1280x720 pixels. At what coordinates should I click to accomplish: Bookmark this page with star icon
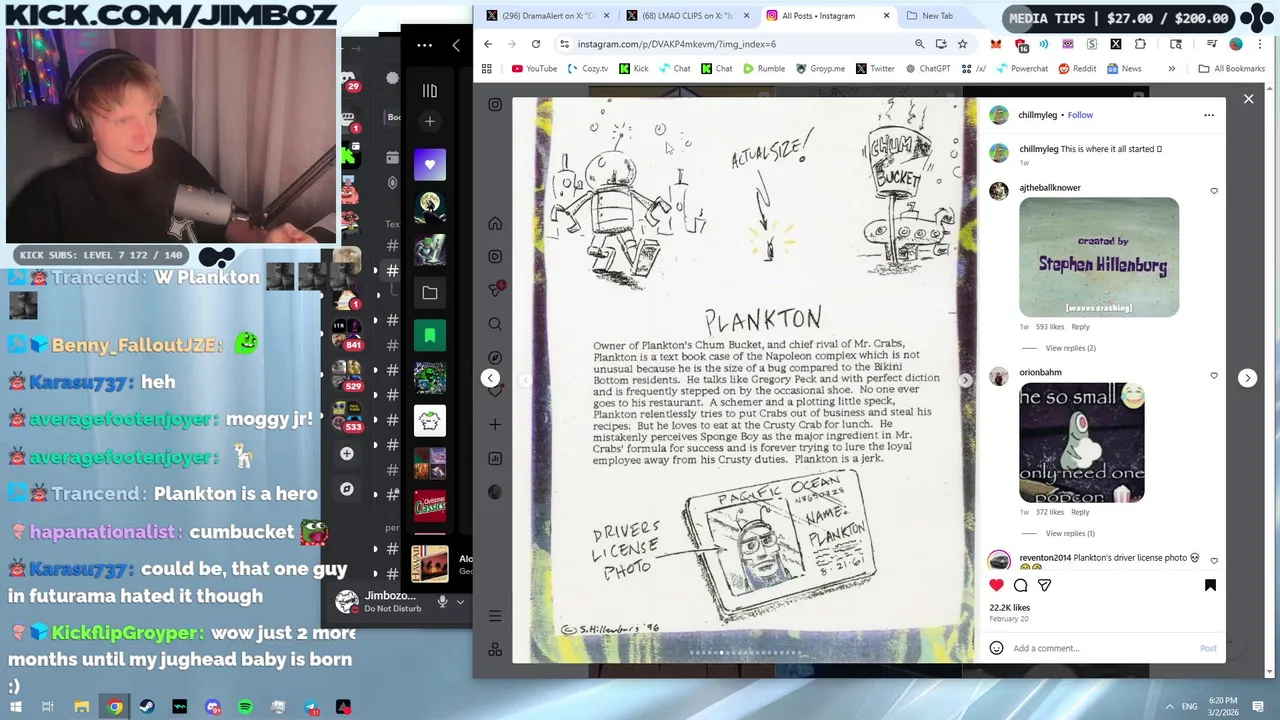pos(962,44)
